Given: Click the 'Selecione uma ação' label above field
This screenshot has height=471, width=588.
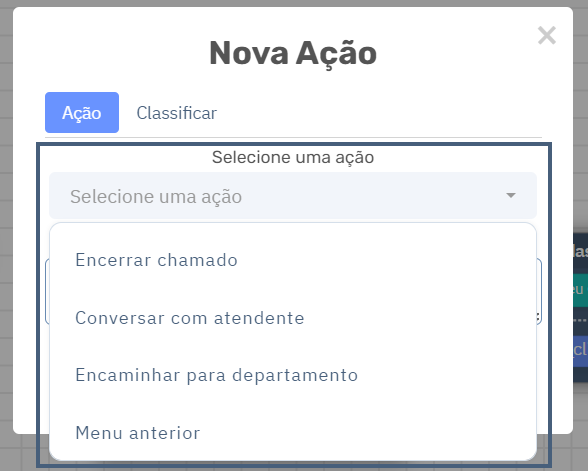Looking at the screenshot, I should (x=293, y=157).
